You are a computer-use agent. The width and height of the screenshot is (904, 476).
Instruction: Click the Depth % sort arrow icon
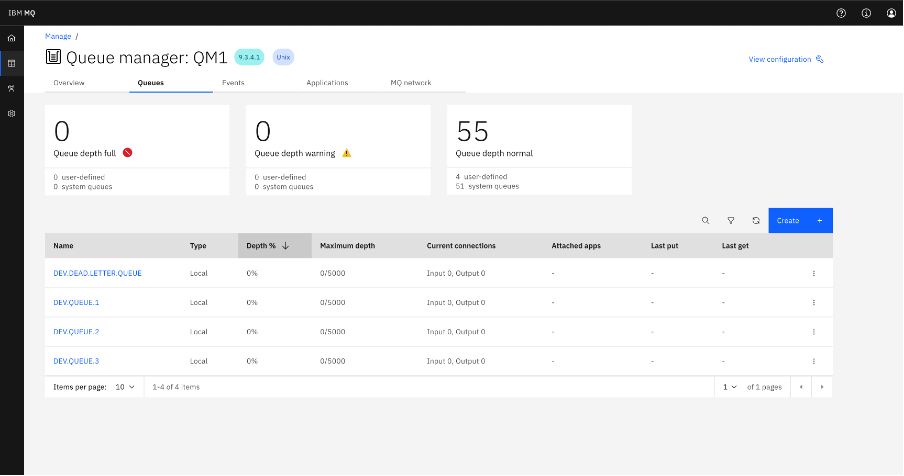coord(285,245)
